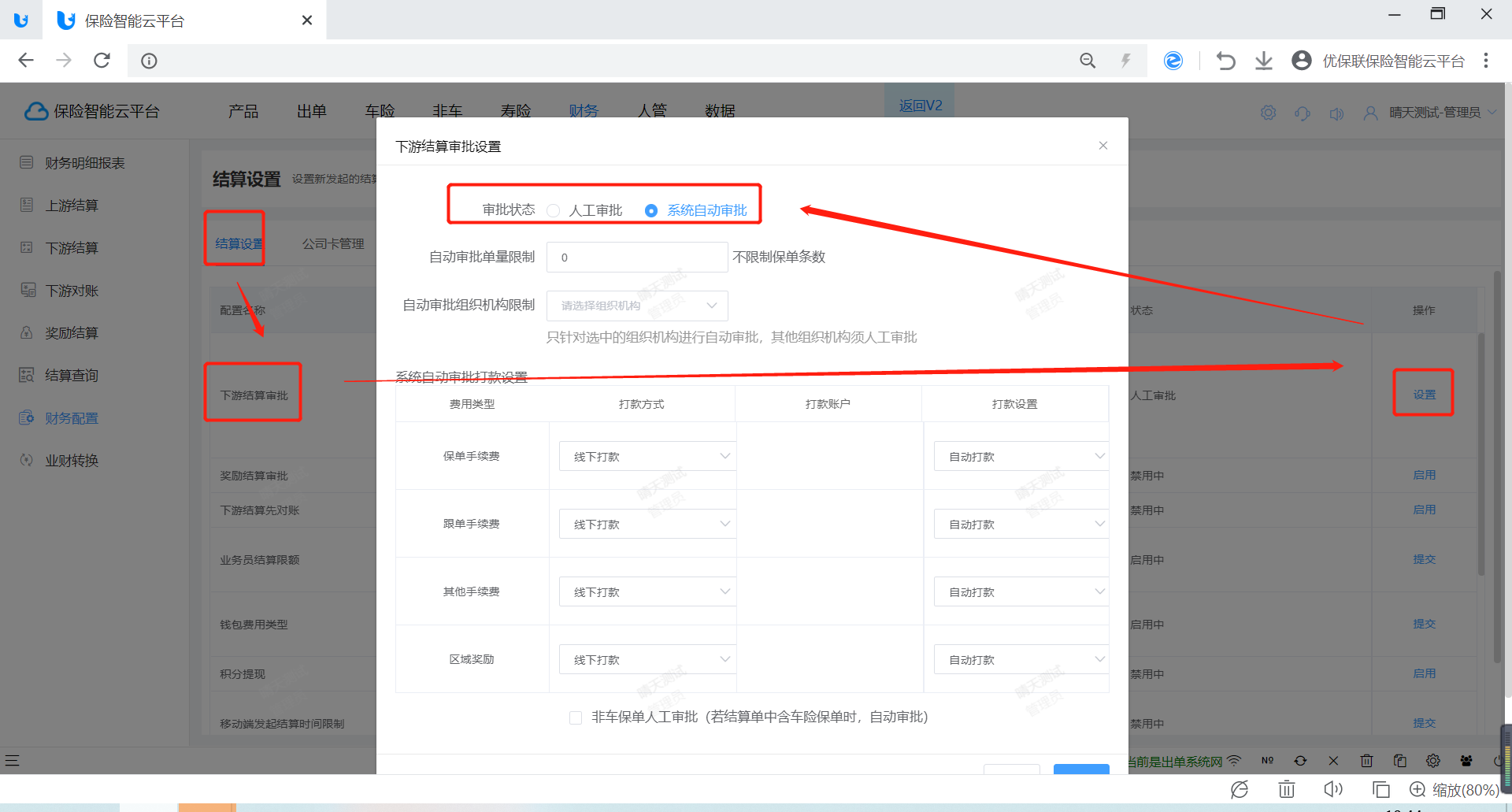Tick the 非车保单人工审批 checkbox
This screenshot has height=812, width=1512.
click(x=576, y=717)
